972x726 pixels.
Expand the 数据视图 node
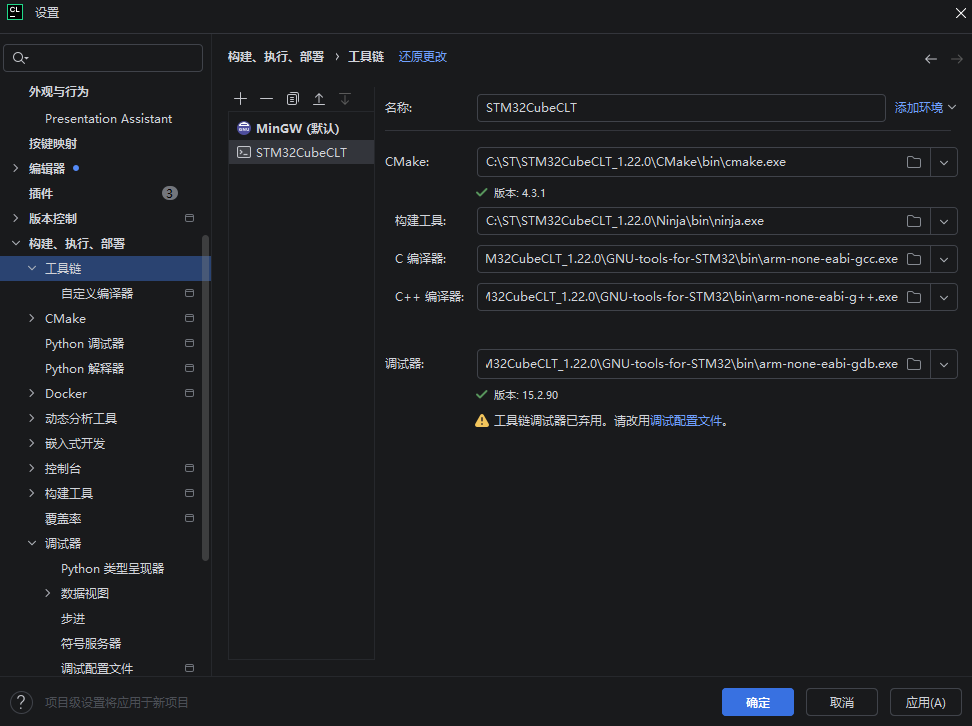pos(48,593)
